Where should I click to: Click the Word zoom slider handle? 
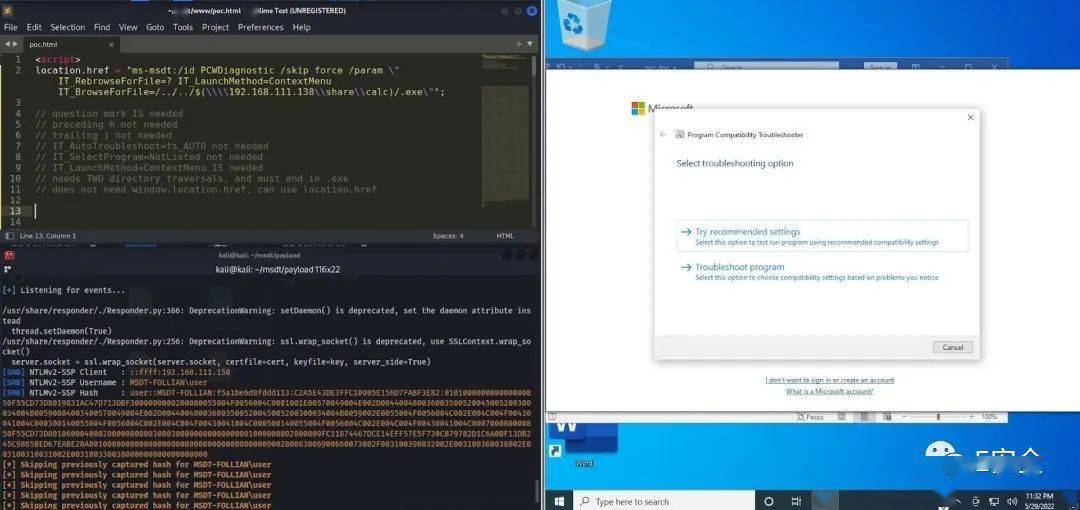click(x=938, y=417)
